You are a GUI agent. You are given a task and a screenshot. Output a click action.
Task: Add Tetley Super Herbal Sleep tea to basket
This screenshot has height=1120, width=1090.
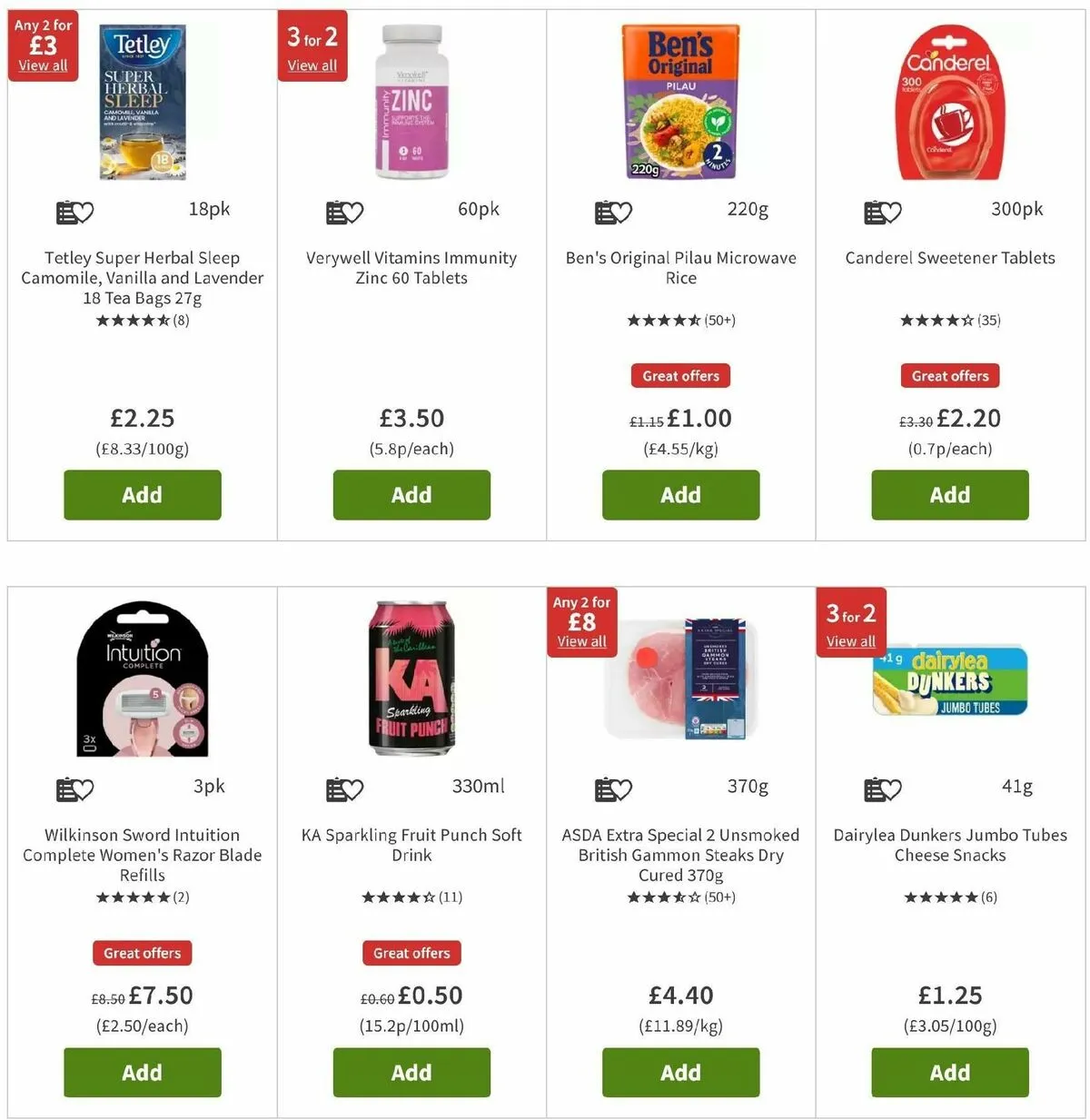143,495
